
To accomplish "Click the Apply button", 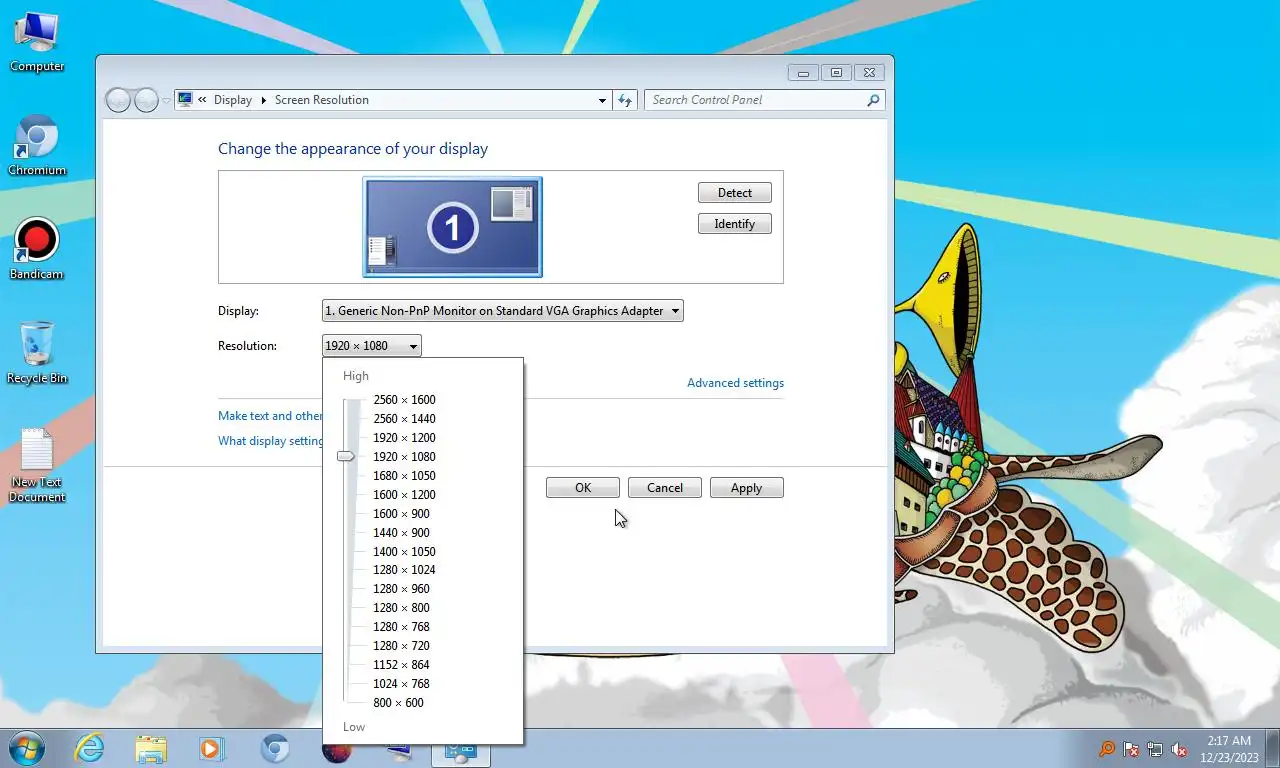I will [x=747, y=488].
